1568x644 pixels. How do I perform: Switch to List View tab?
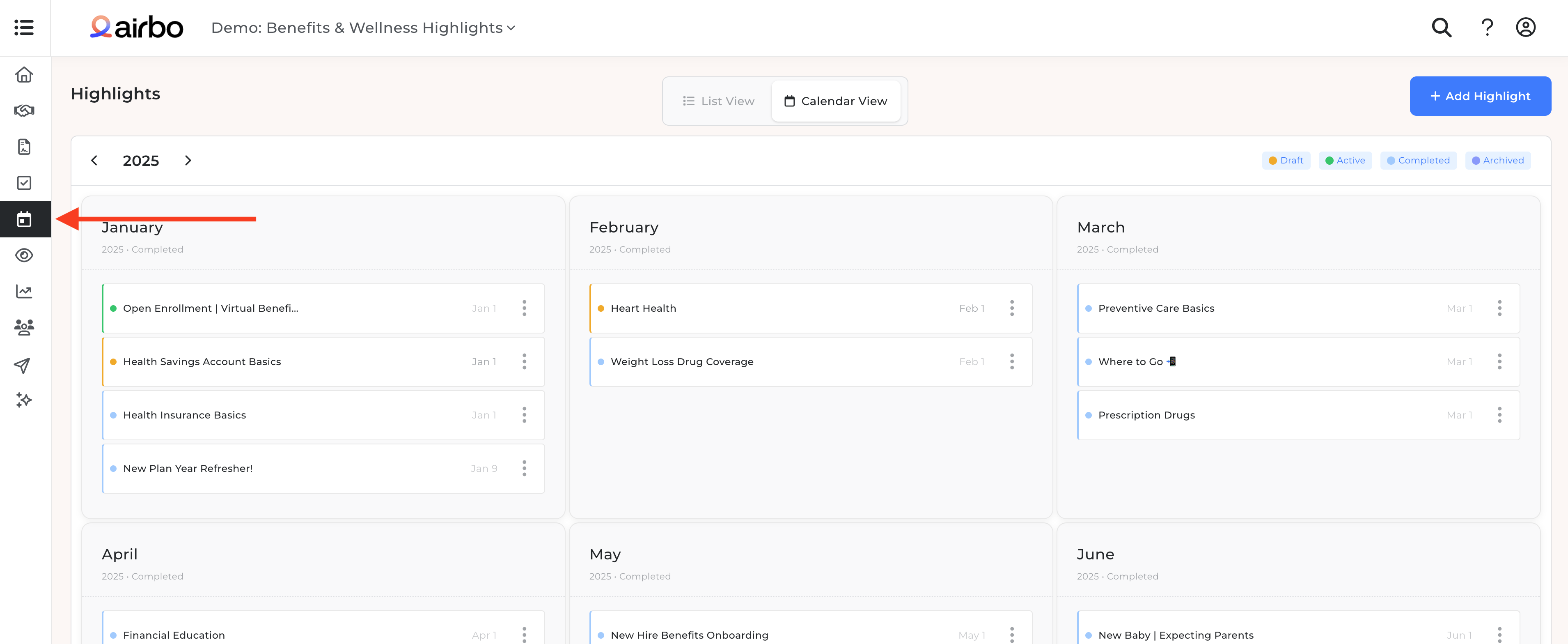pyautogui.click(x=718, y=101)
